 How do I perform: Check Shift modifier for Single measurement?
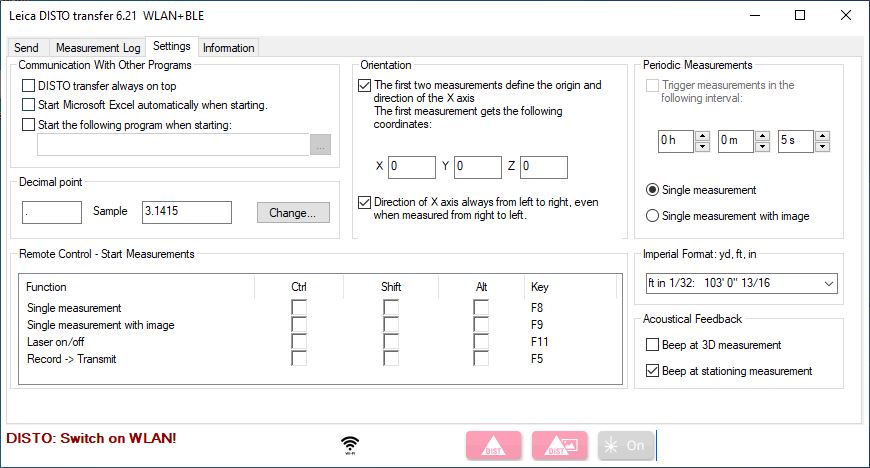click(391, 308)
